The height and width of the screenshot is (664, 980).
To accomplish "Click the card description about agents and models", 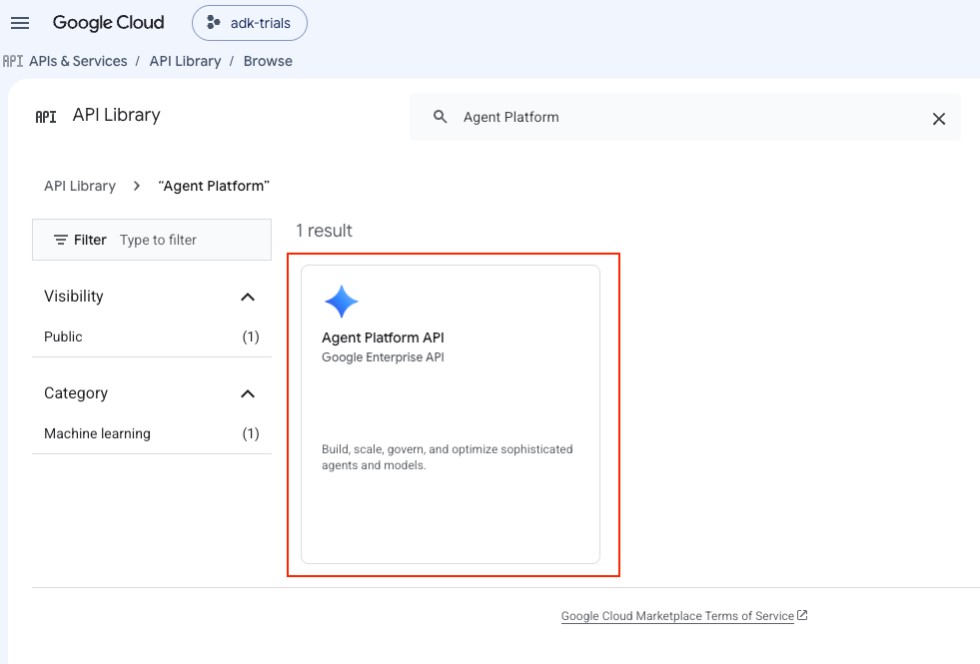I will (x=447, y=457).
